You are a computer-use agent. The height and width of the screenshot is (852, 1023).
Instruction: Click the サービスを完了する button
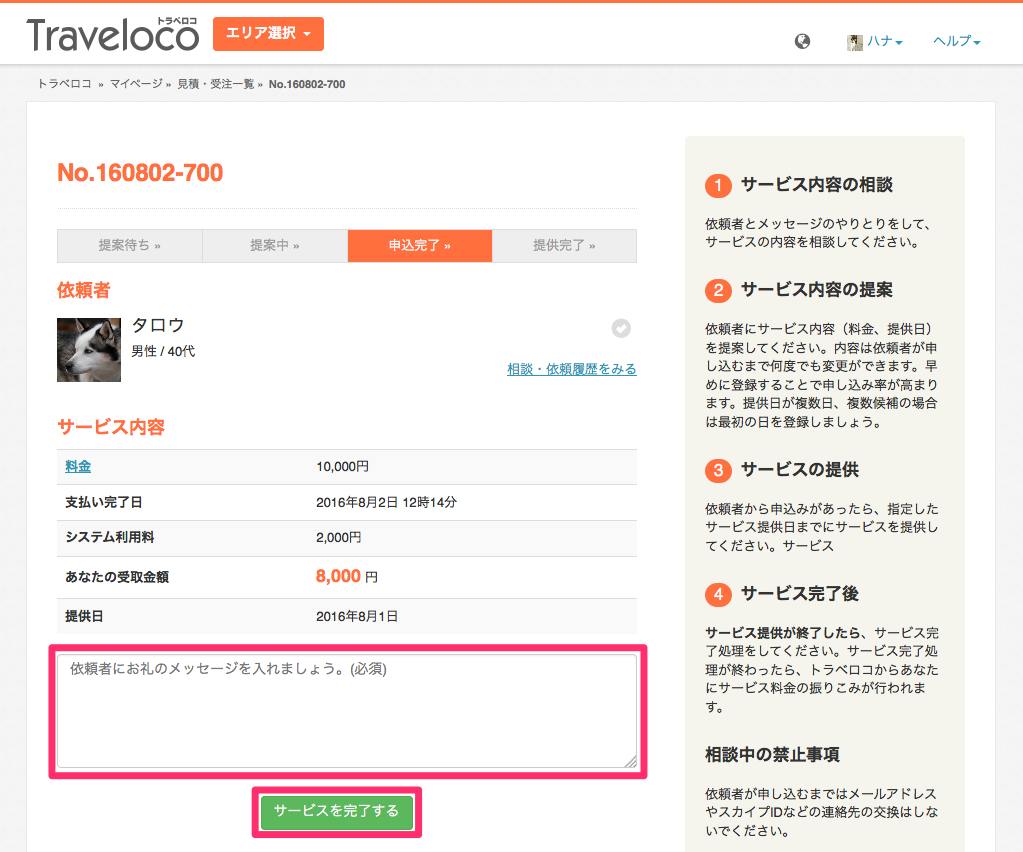337,812
